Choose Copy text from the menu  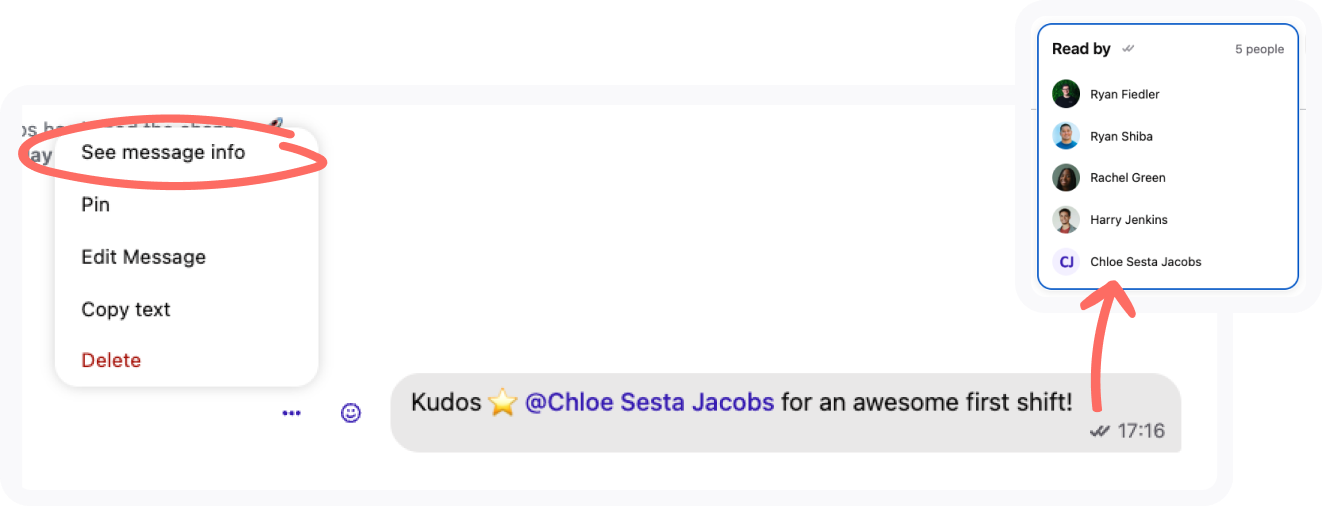[126, 309]
